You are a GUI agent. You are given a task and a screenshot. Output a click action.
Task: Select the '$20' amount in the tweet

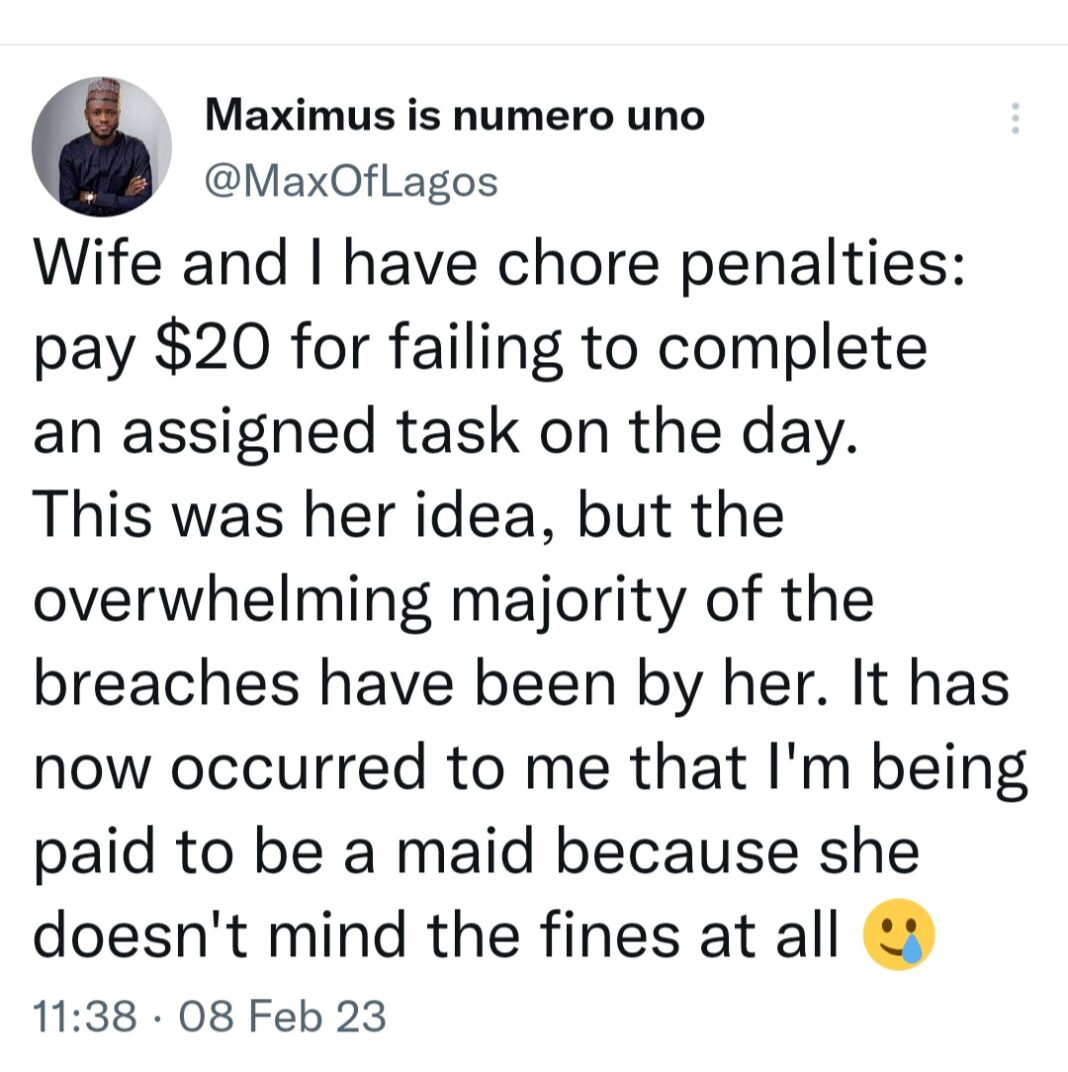[212, 347]
